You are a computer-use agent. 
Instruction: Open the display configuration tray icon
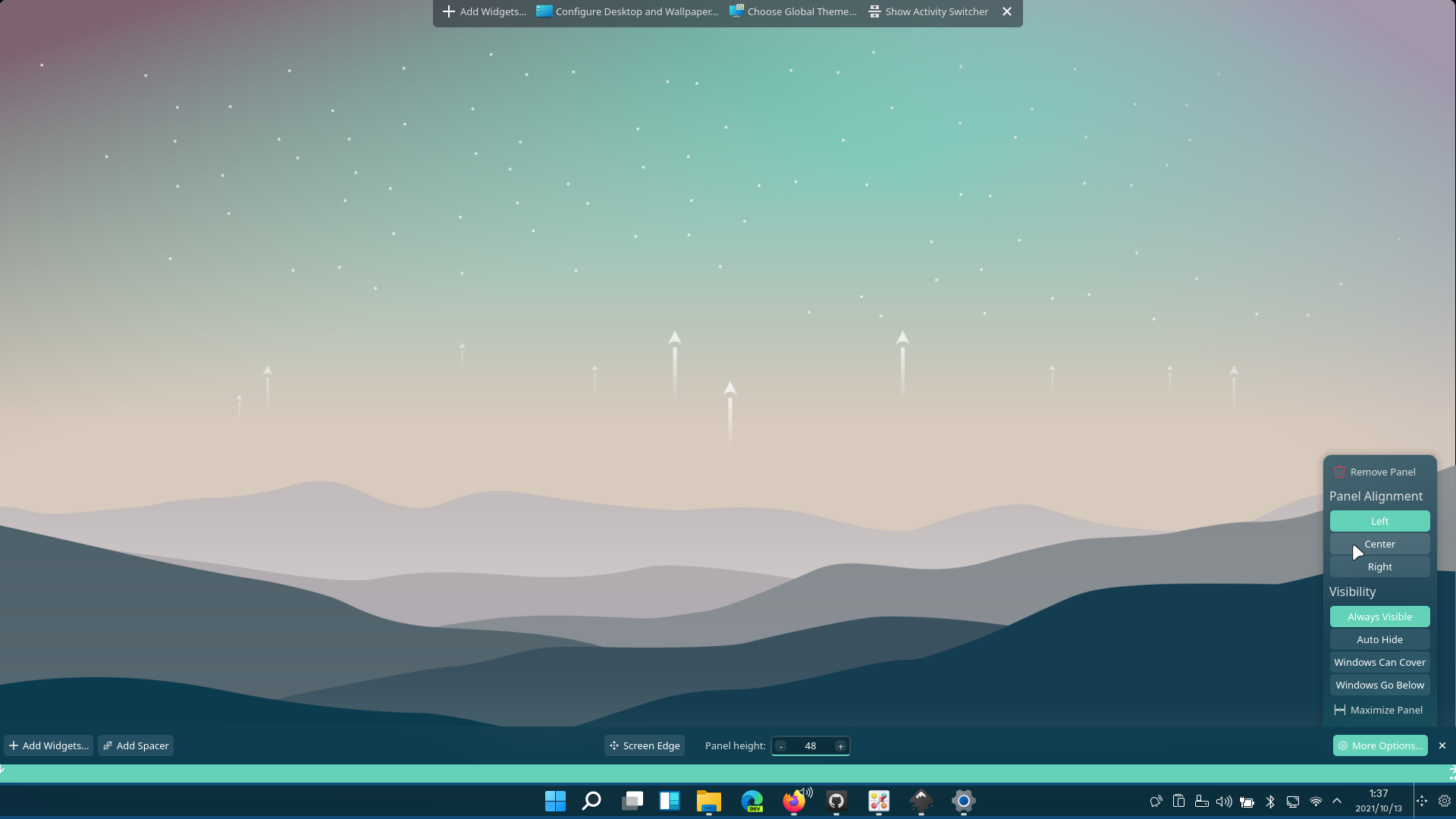pos(1293,801)
